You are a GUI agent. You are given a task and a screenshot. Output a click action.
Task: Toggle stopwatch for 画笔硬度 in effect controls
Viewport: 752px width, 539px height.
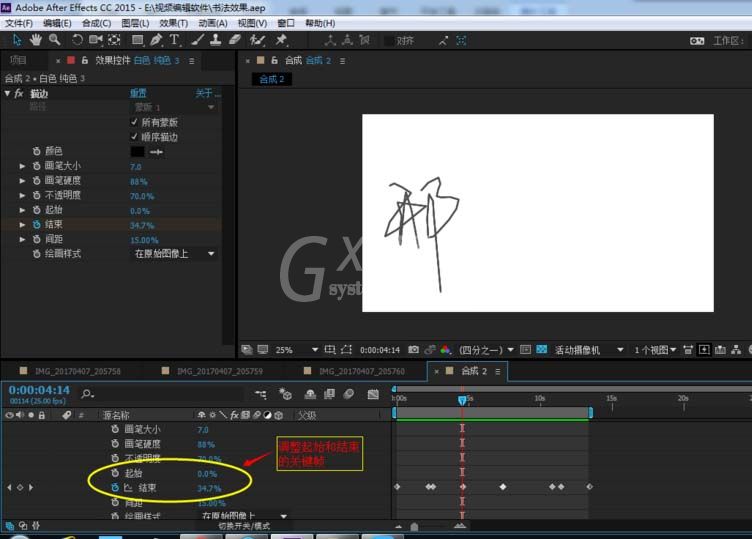(x=36, y=181)
